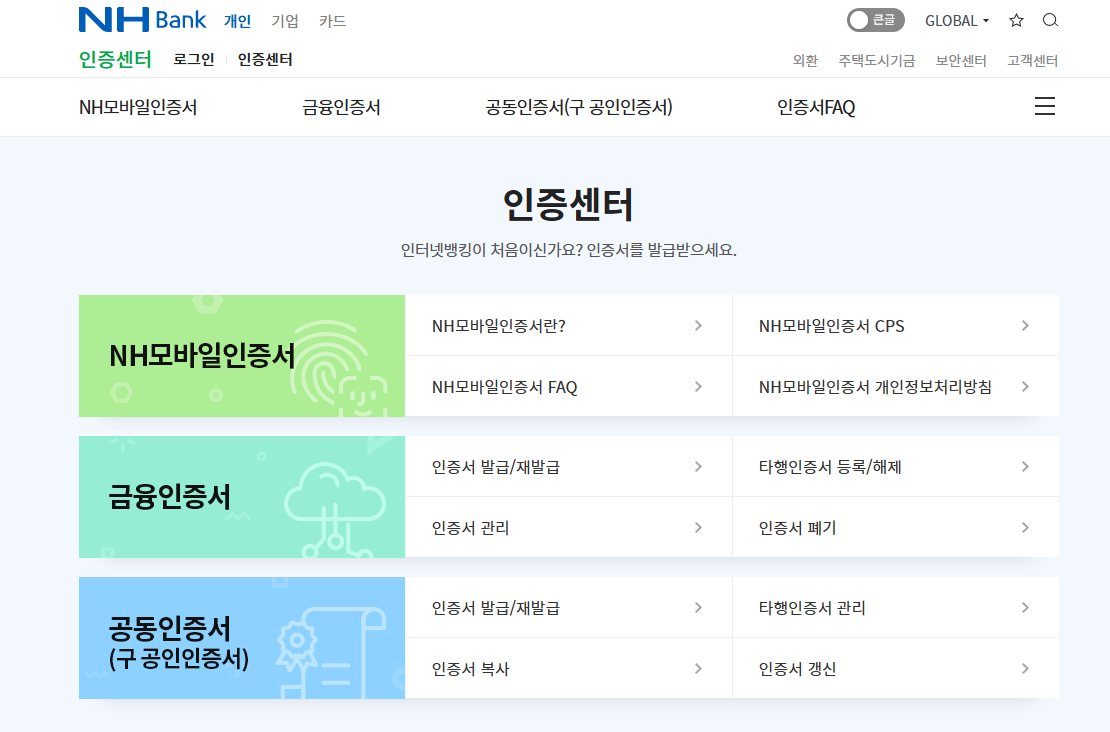Click chevron arrow beside NH모바일인증서 FAQ
Viewport: 1110px width, 732px height.
tap(698, 387)
